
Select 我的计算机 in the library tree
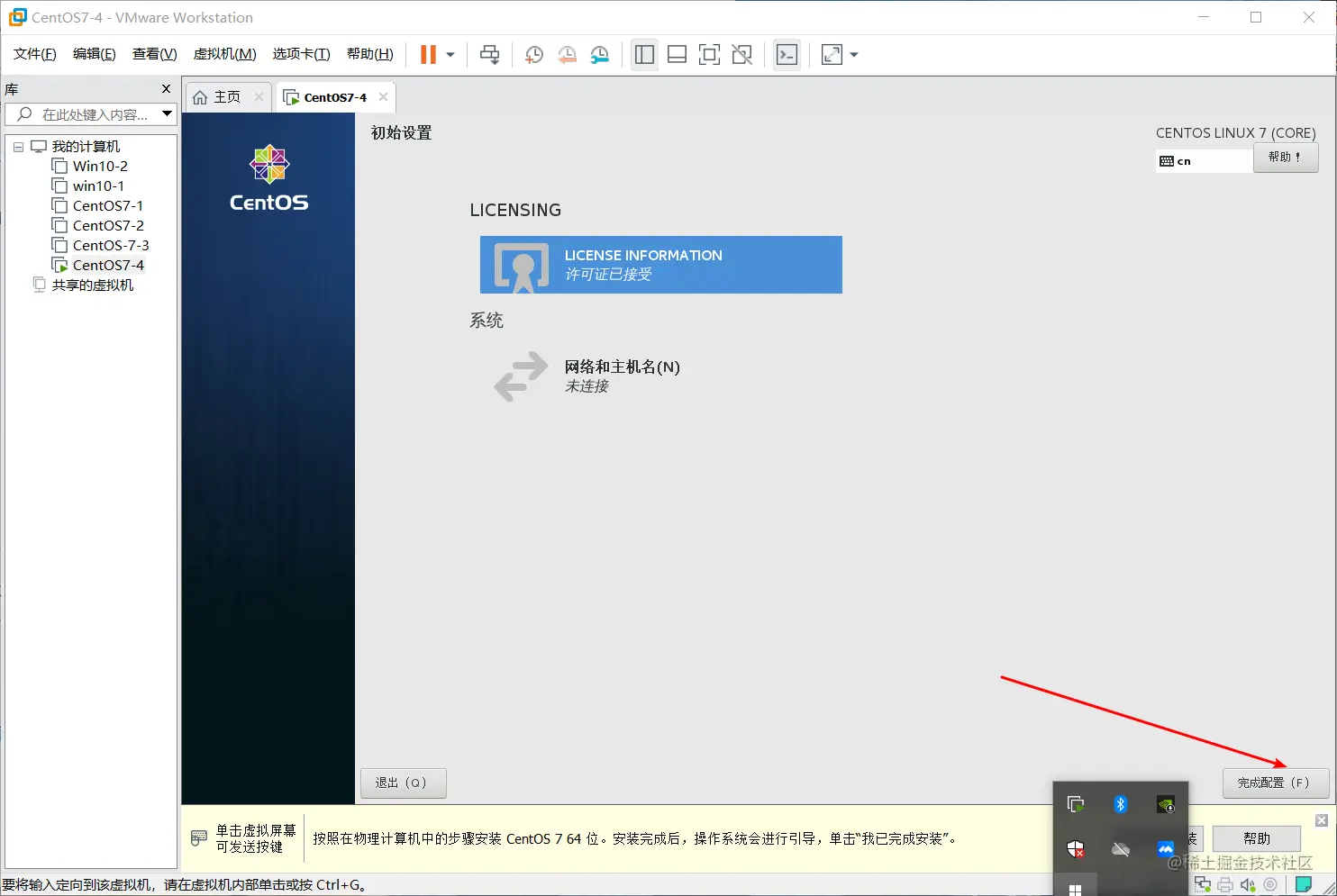[x=86, y=146]
